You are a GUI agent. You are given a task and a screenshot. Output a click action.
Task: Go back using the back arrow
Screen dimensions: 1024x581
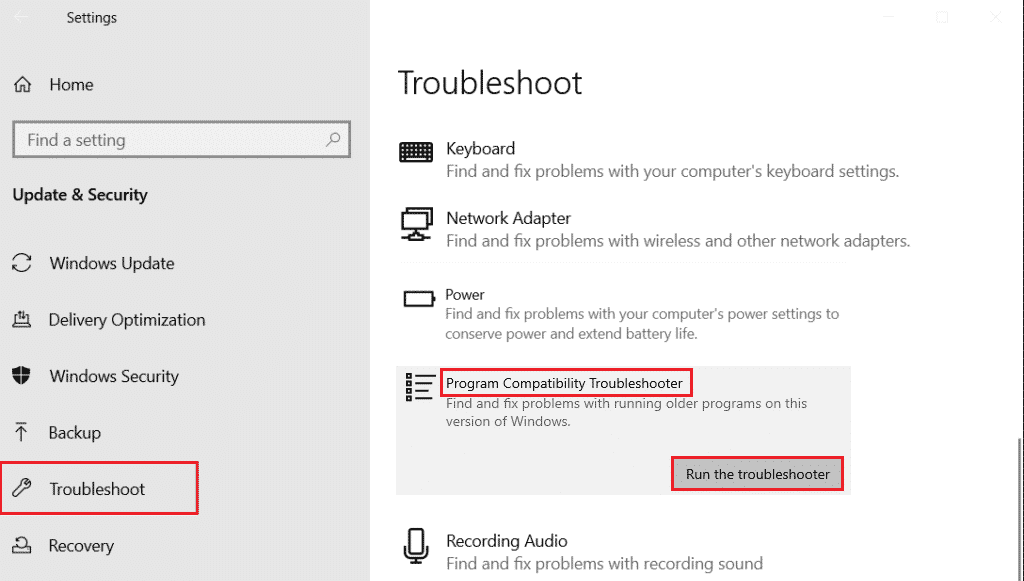tap(21, 18)
